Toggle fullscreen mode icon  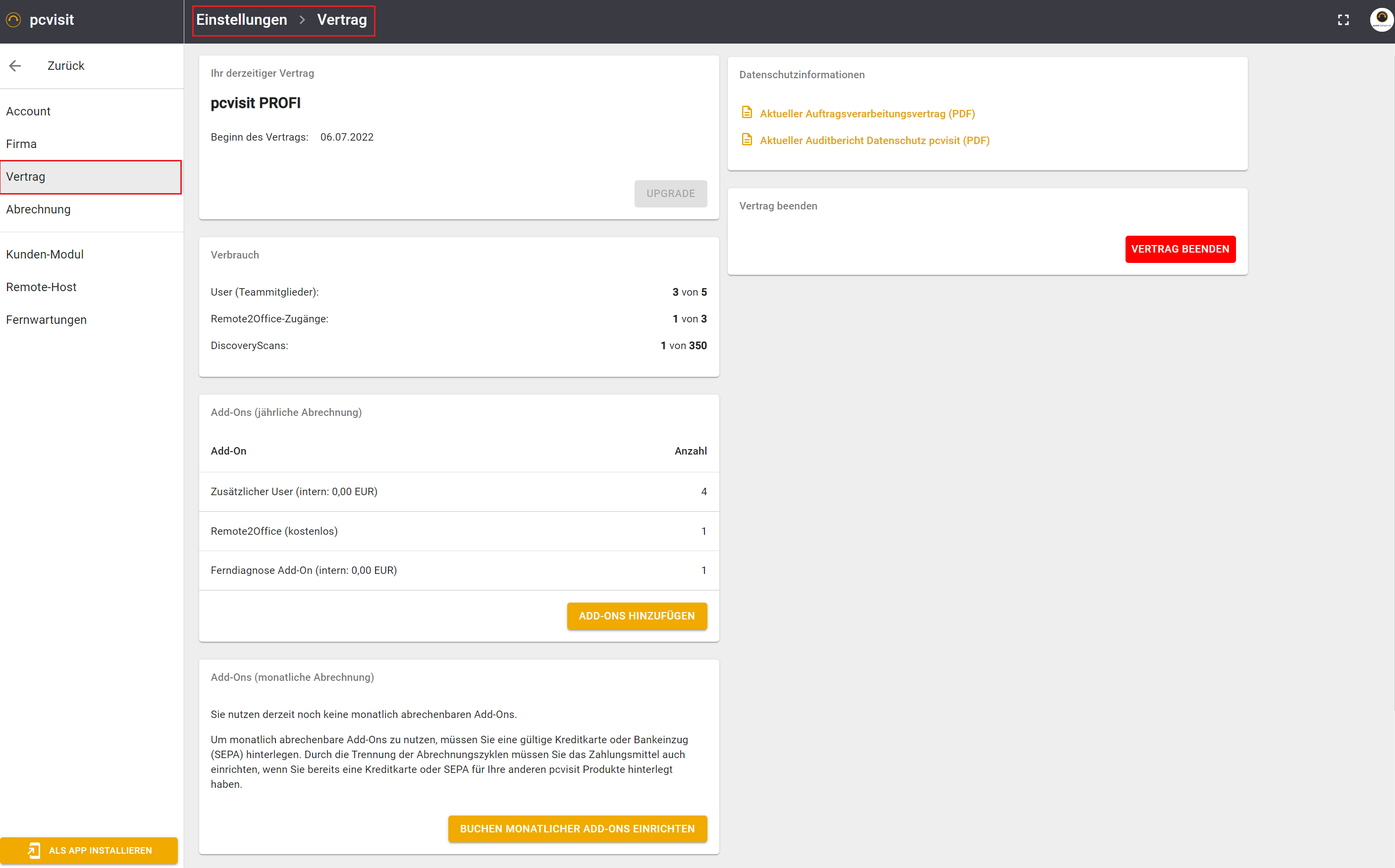tap(1343, 20)
